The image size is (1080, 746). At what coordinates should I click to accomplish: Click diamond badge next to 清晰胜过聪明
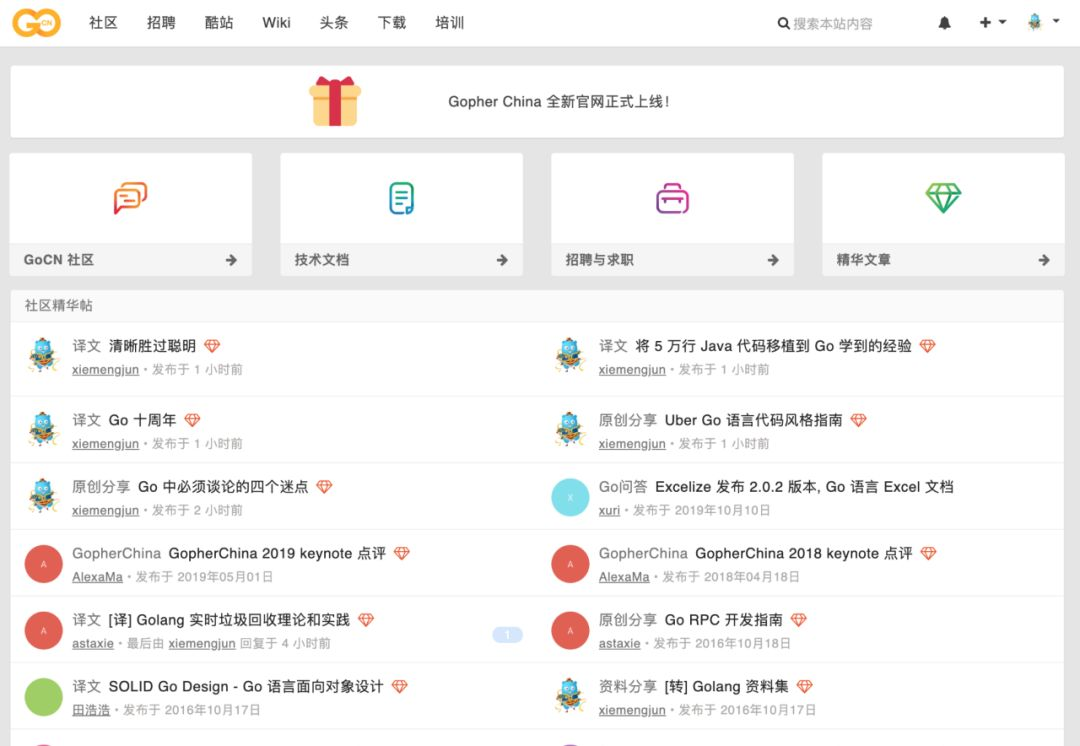coord(212,346)
